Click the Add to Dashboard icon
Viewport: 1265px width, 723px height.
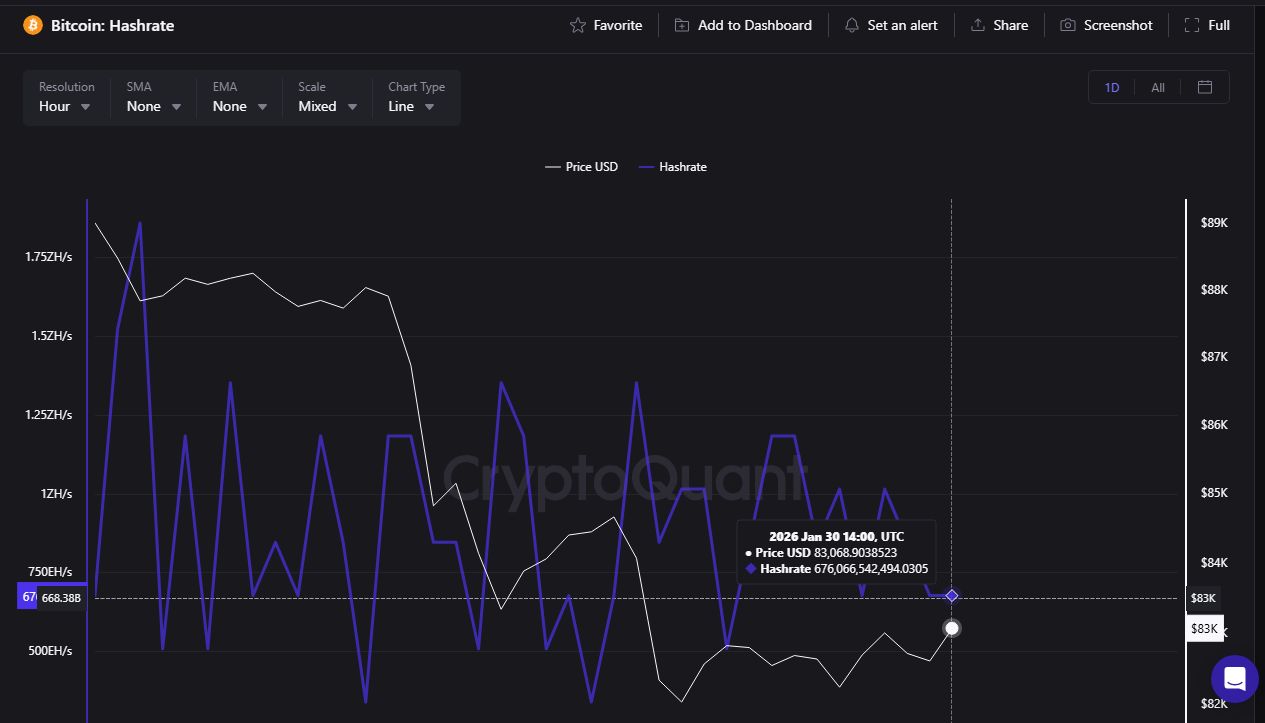tap(682, 25)
